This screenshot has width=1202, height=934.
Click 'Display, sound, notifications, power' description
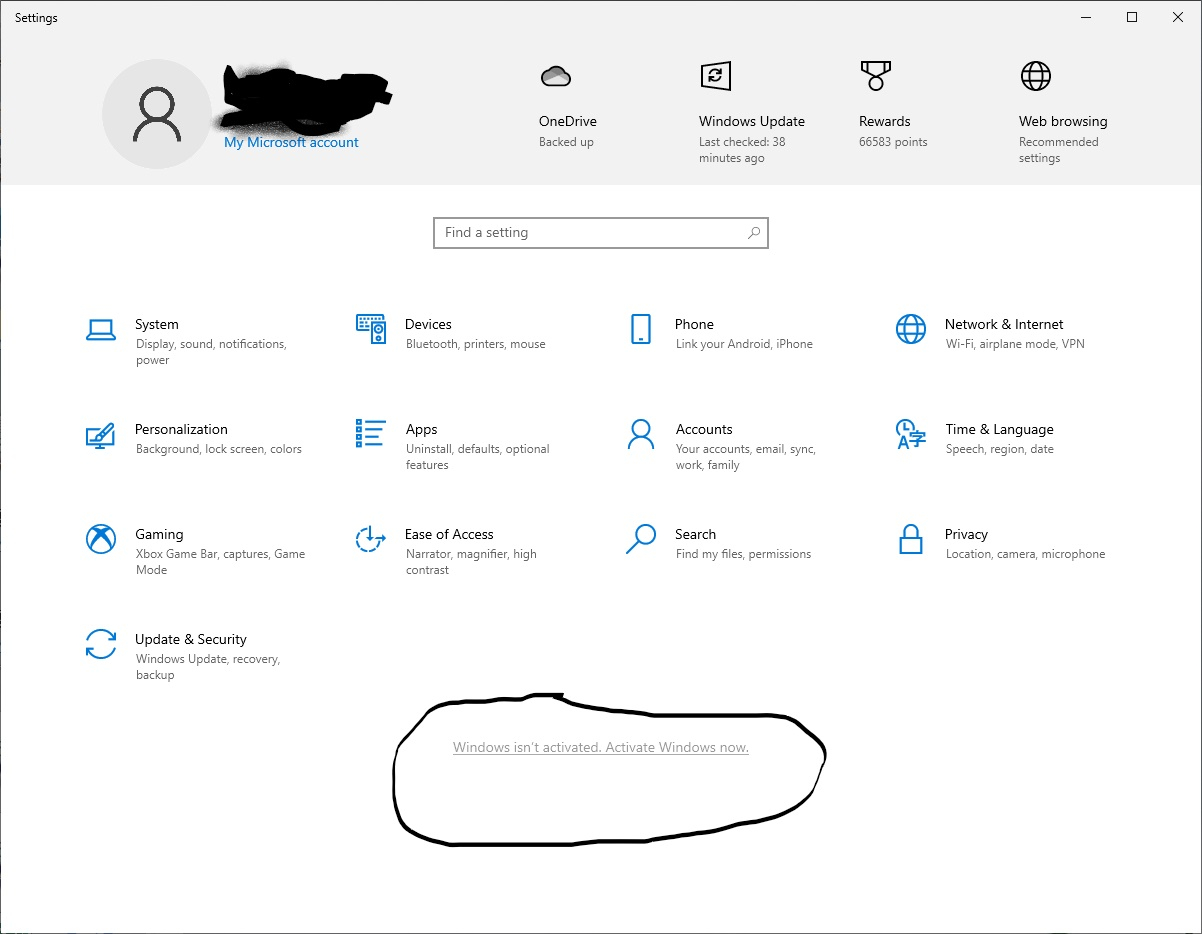211,352
